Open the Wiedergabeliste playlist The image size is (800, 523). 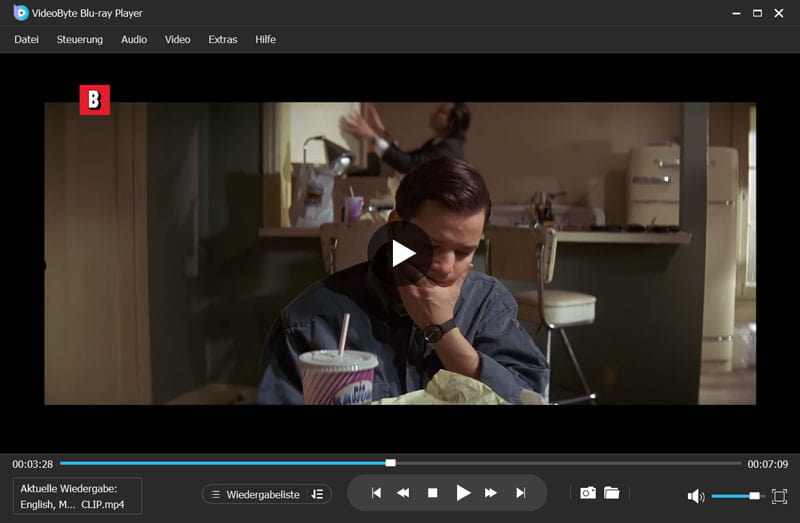point(263,494)
